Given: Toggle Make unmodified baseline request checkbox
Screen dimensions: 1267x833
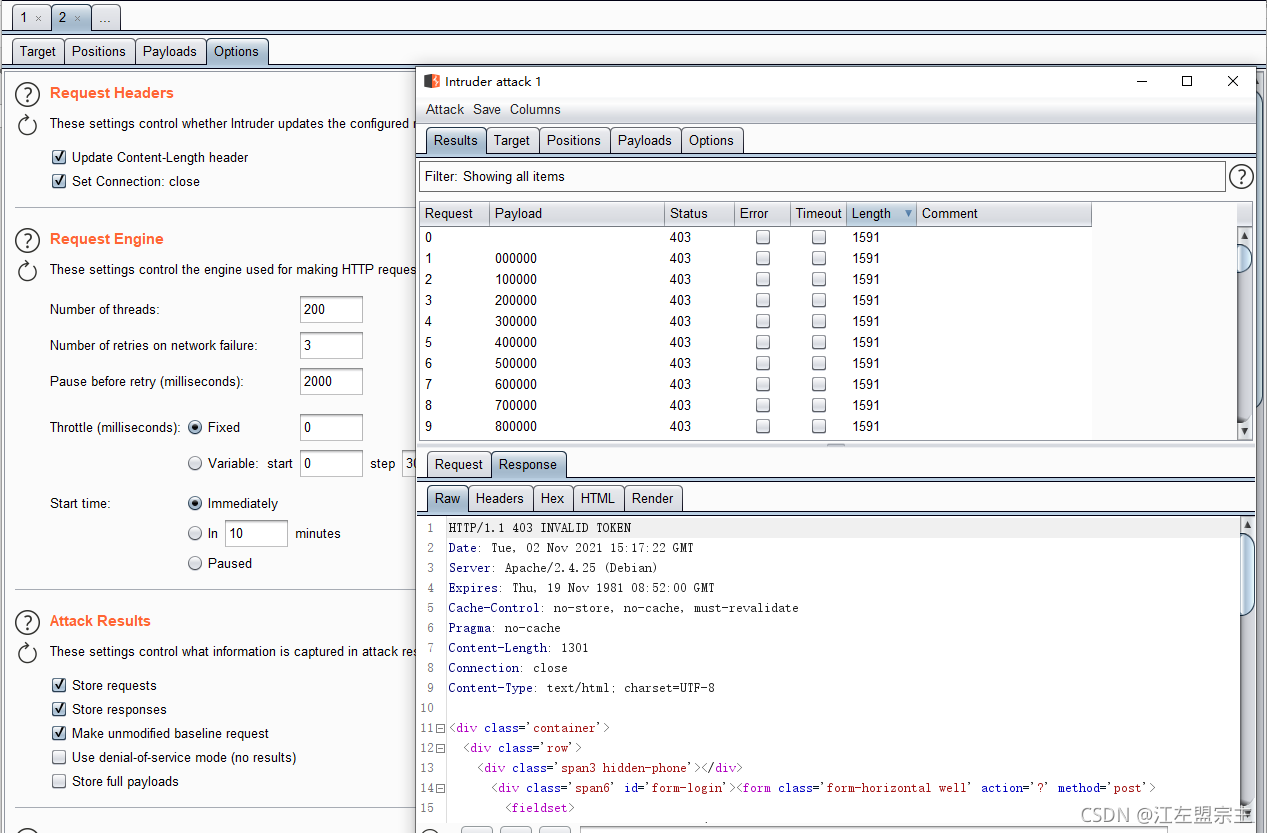Looking at the screenshot, I should pyautogui.click(x=59, y=733).
